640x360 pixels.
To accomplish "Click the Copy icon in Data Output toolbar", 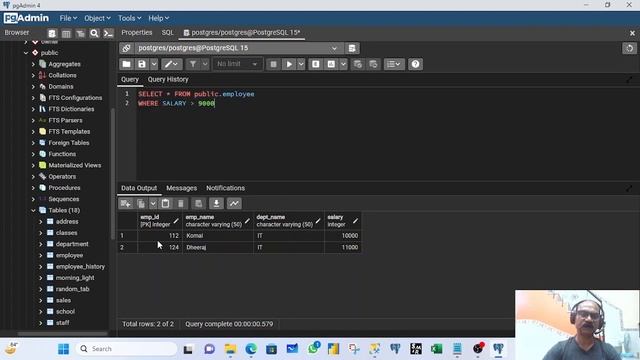I will (x=141, y=203).
